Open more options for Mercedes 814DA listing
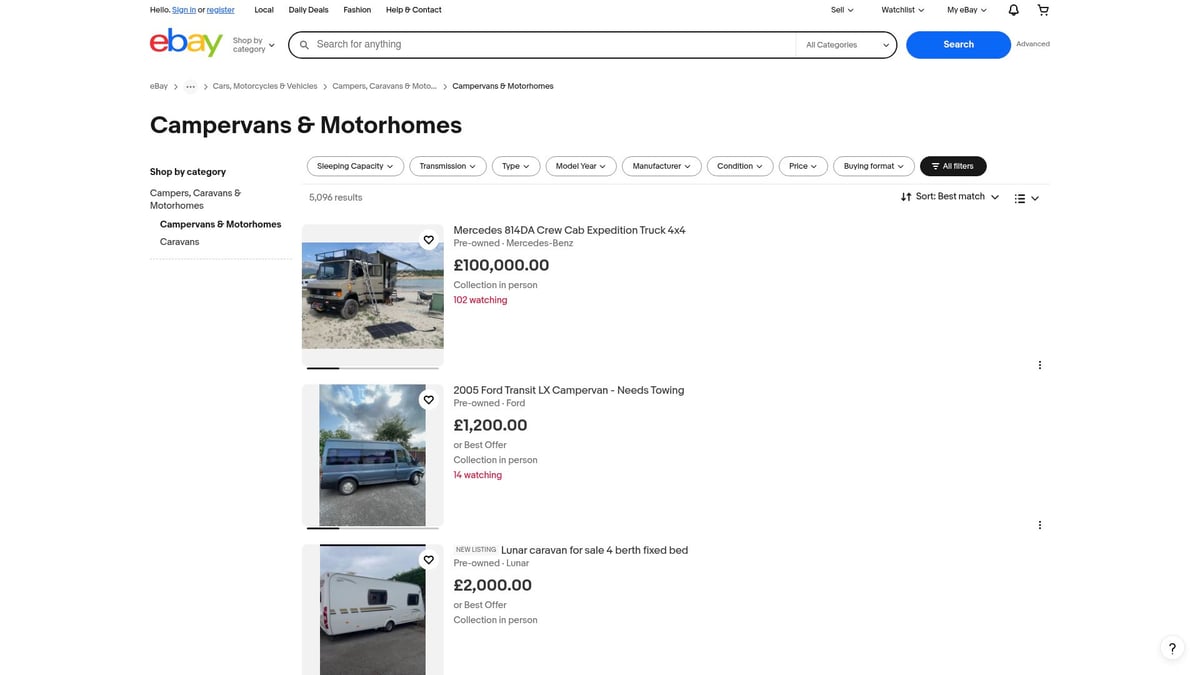1200x675 pixels. 1039,365
